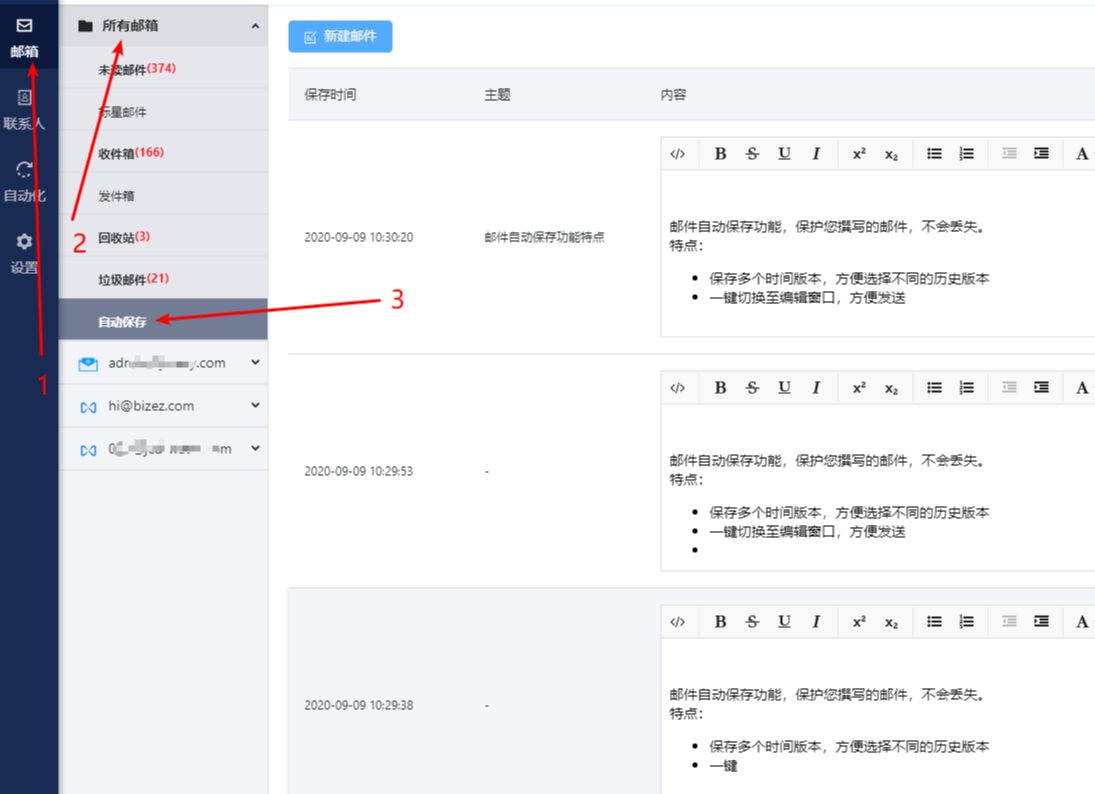
Task: Toggle bold in first editor toolbar
Action: pos(720,154)
